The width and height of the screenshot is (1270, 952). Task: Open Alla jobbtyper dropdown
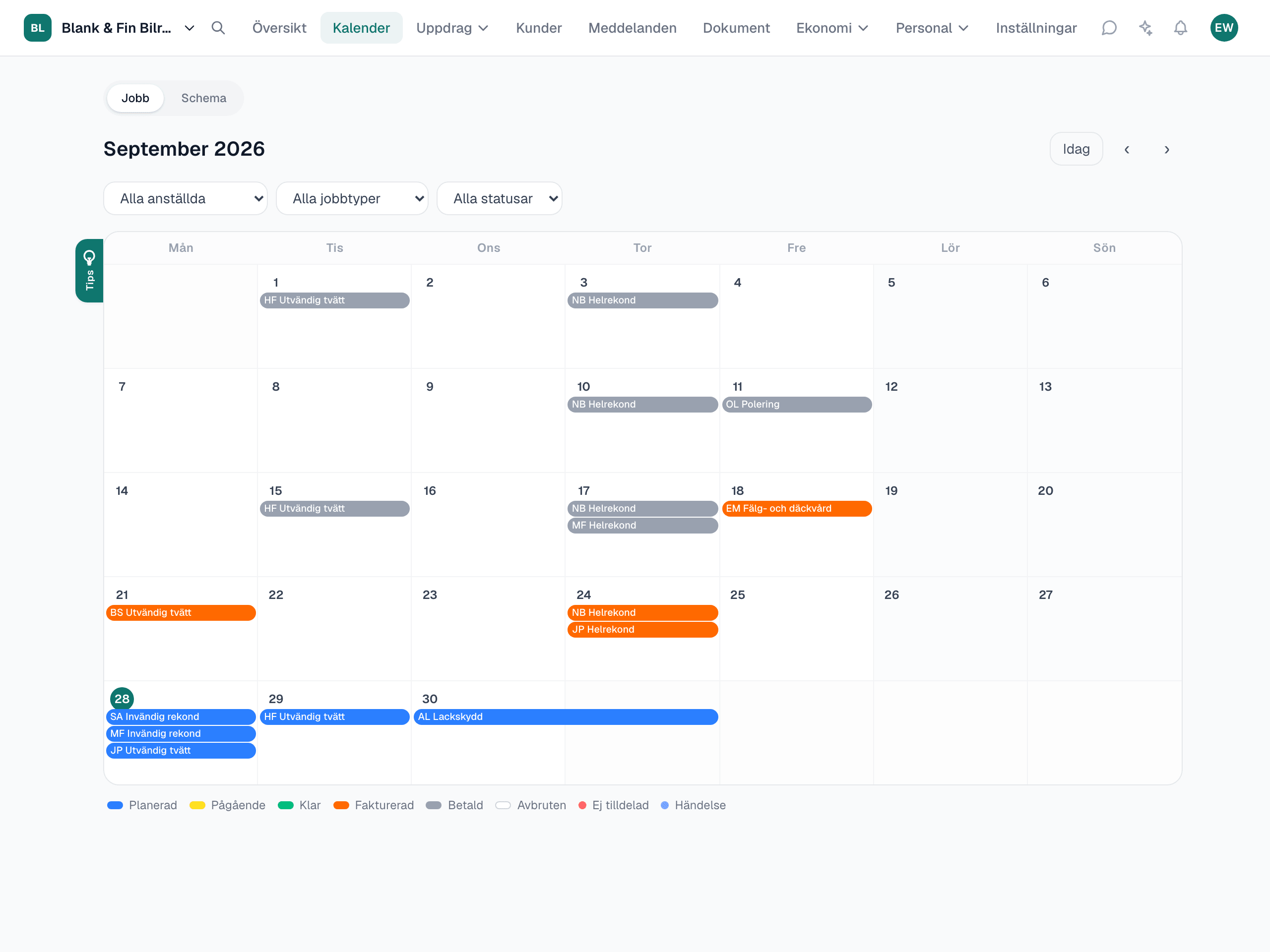[352, 198]
